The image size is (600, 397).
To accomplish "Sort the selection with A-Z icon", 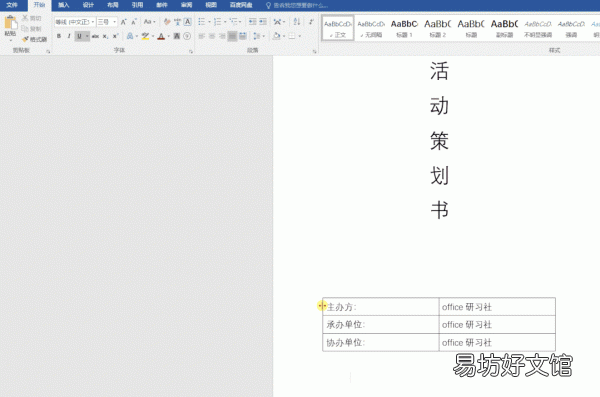I will (x=297, y=22).
